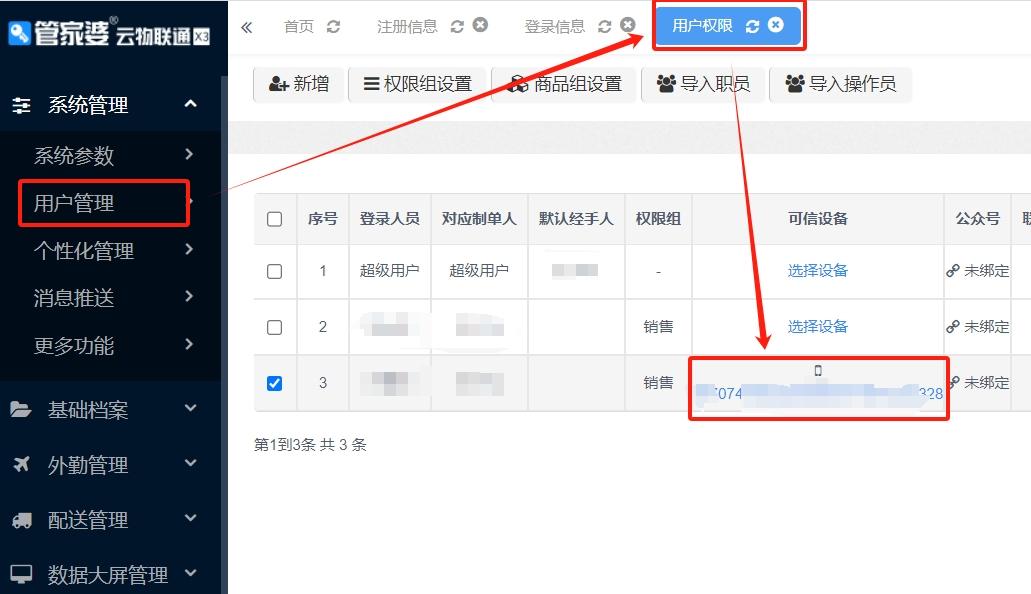1031x594 pixels.
Task: Expand 系统参数 submenu
Action: [110, 155]
